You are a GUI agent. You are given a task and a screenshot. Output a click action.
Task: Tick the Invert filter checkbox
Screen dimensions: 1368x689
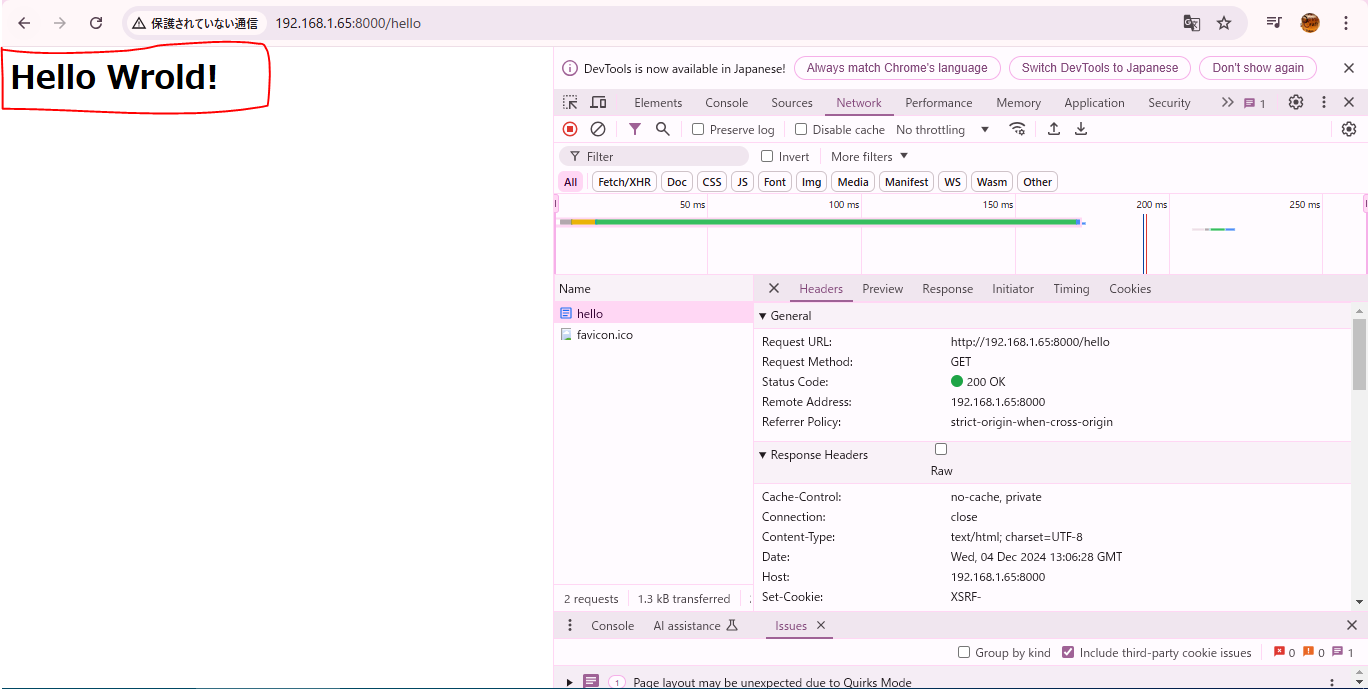point(767,156)
